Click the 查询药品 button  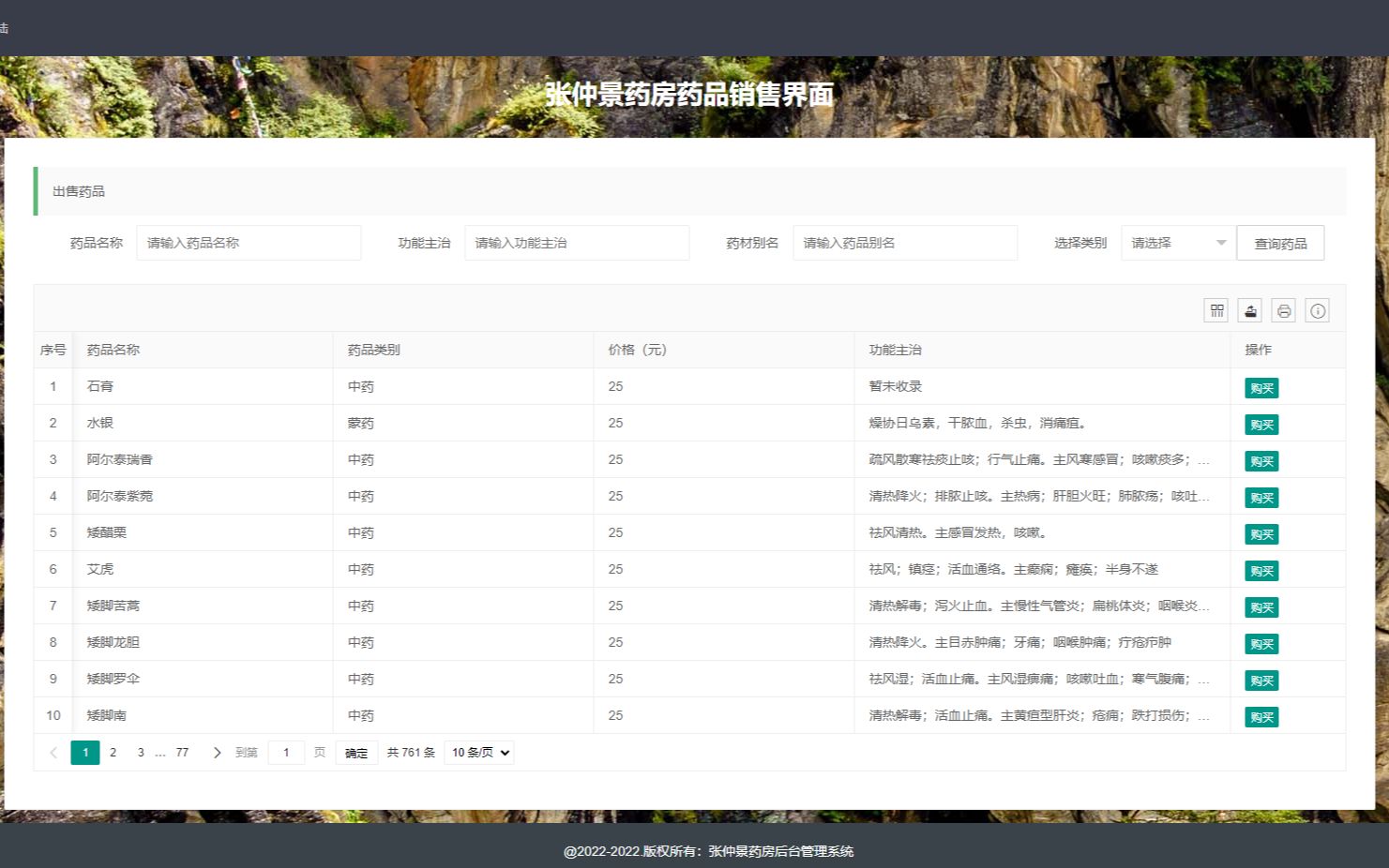pyautogui.click(x=1280, y=243)
